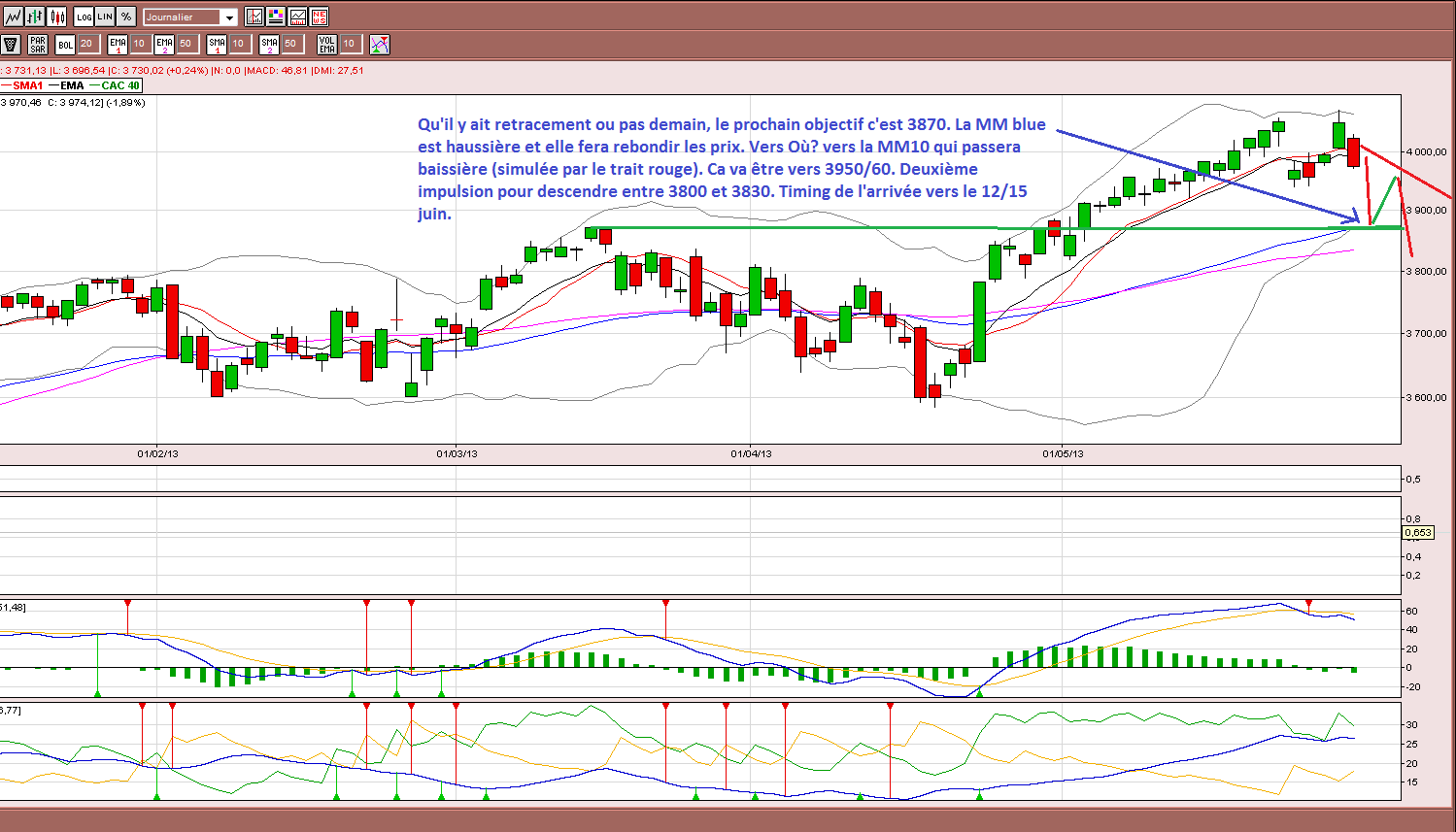Toggle the EMA 1 indicator
1456x832 pixels.
coord(118,45)
